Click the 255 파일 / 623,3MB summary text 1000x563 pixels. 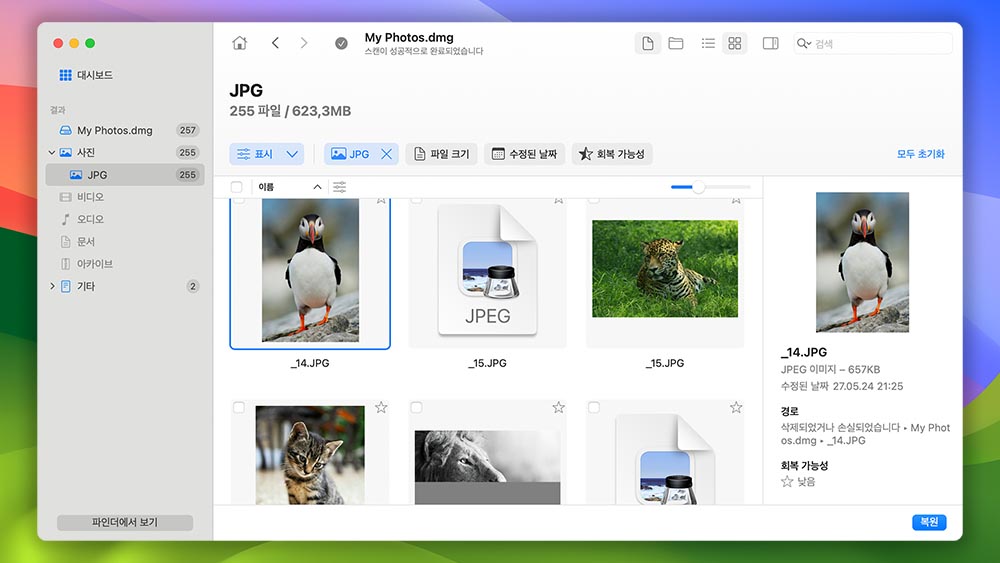tap(290, 111)
